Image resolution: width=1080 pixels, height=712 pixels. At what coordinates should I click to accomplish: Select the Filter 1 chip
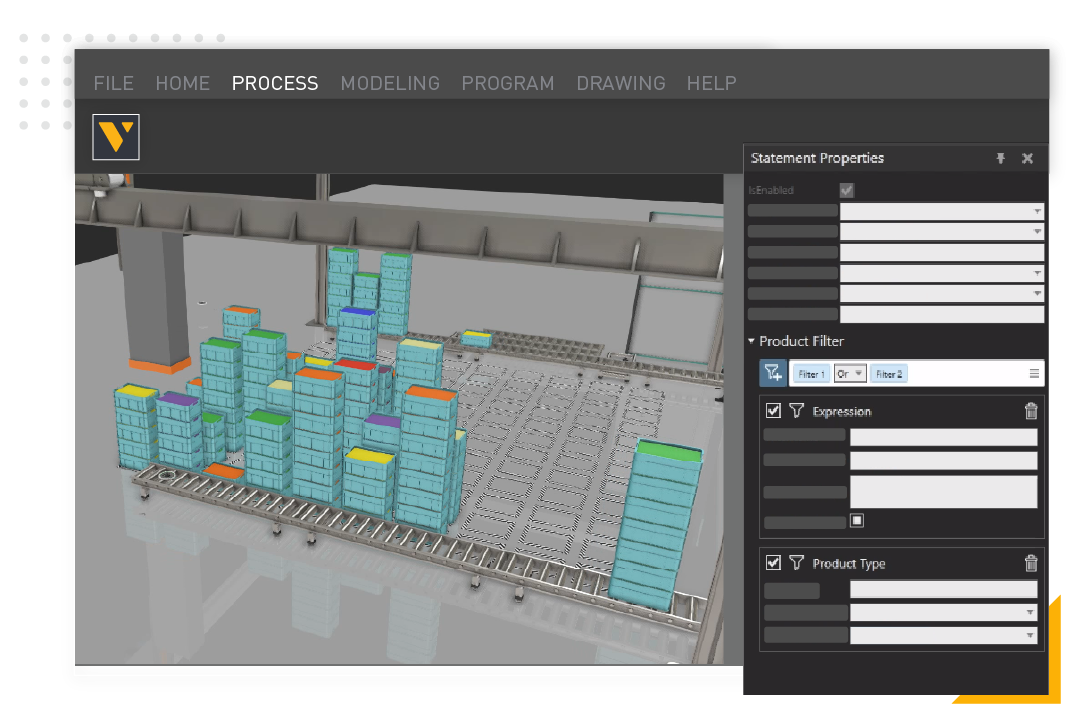pos(811,374)
